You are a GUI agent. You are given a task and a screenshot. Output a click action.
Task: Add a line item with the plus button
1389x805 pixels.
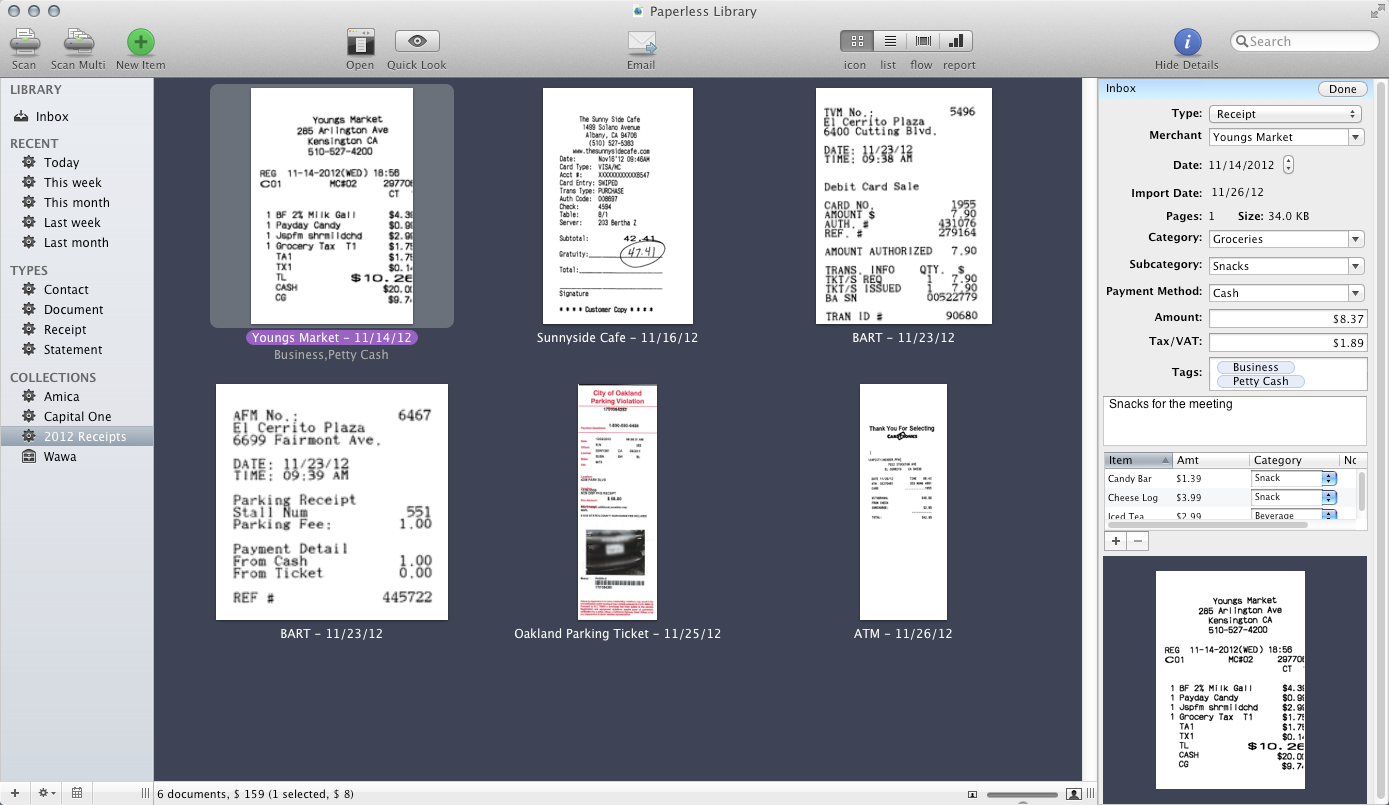tap(1115, 541)
